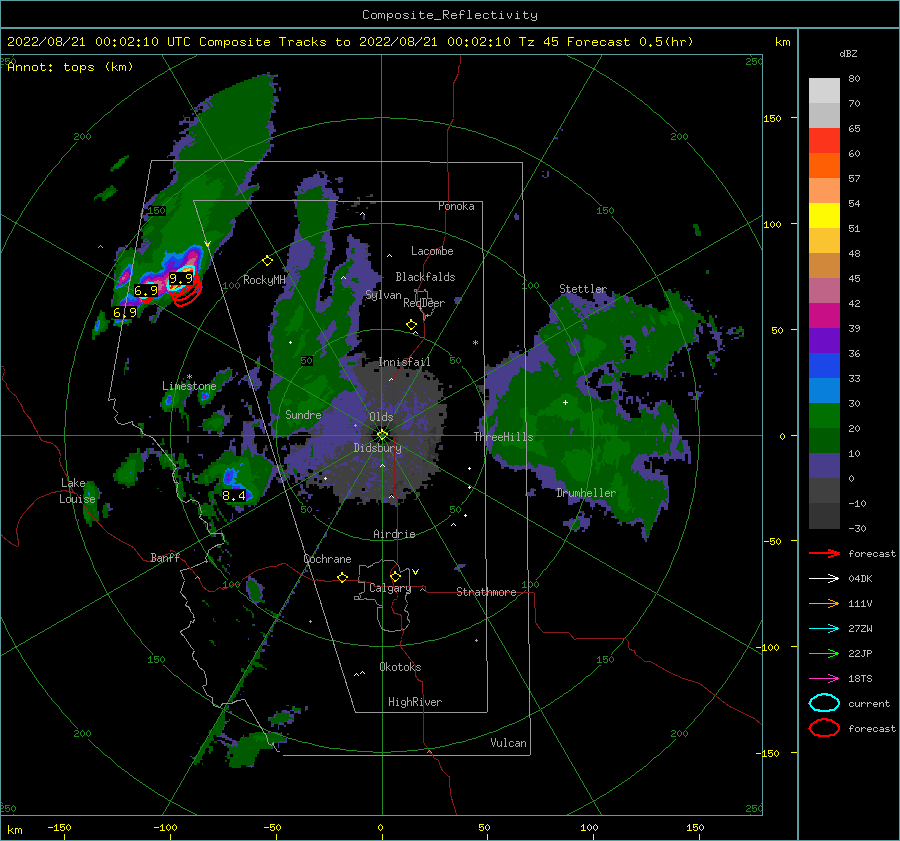The width and height of the screenshot is (900, 841).
Task: Click the magenta 18TS arrow icon
Action: [824, 679]
